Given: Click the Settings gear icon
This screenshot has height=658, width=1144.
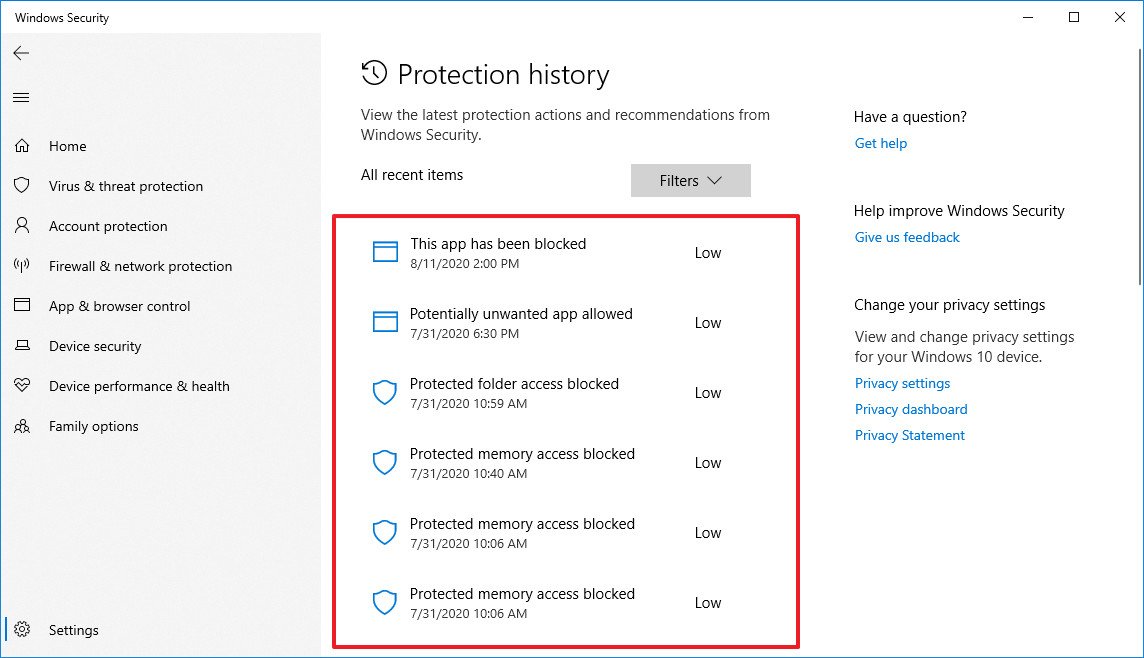Looking at the screenshot, I should click(x=22, y=630).
